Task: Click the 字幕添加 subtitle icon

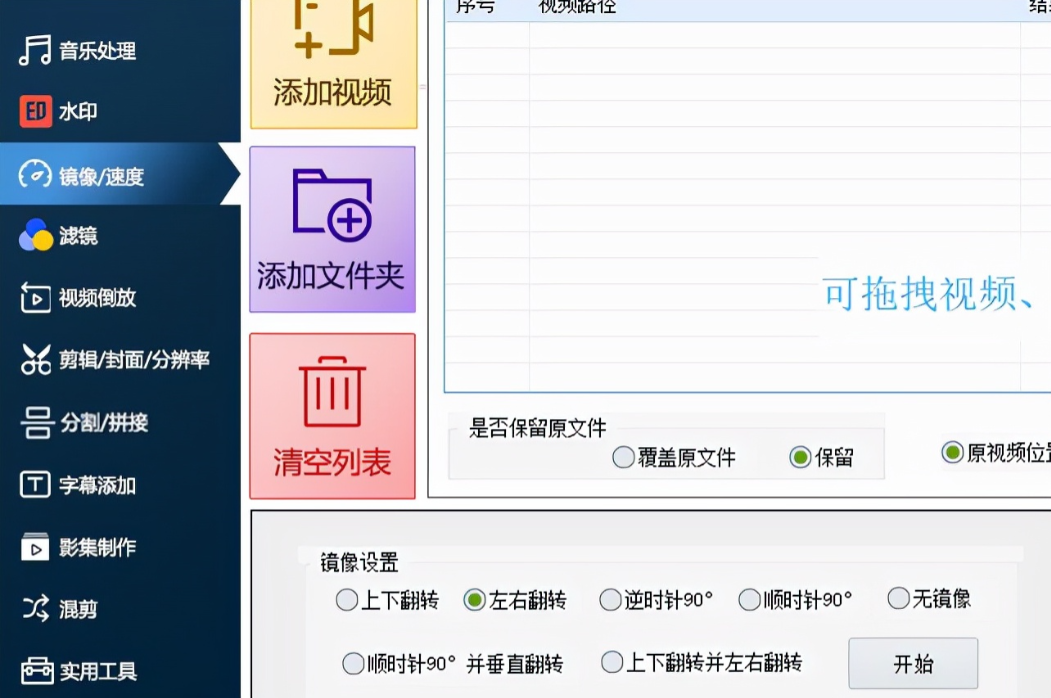Action: (35, 485)
